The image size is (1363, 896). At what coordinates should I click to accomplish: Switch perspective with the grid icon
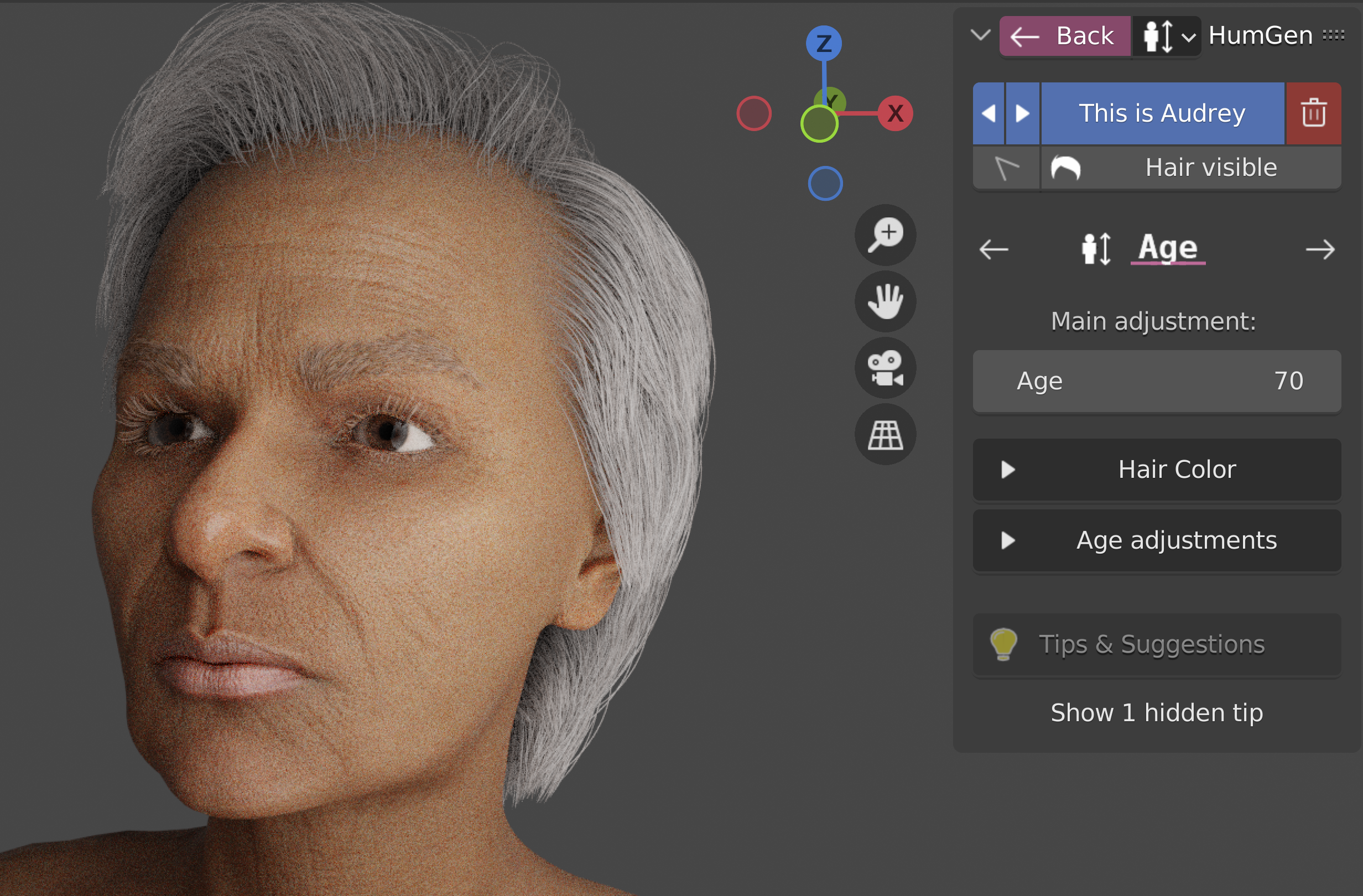pos(886,435)
